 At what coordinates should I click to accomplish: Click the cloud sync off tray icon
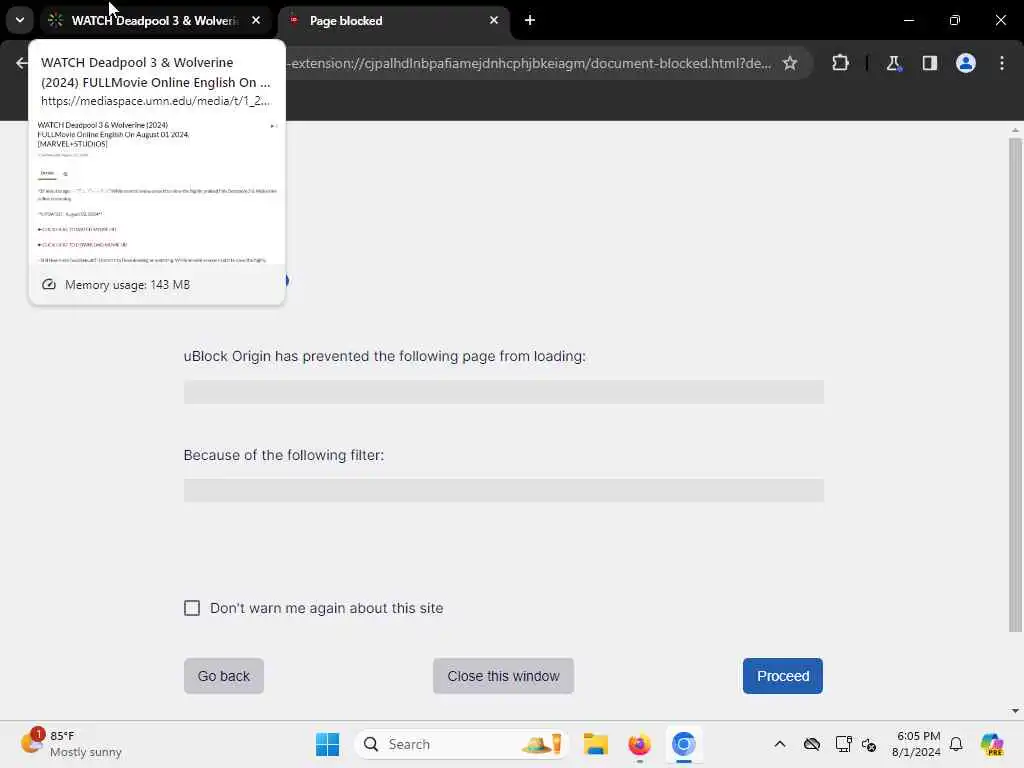pos(812,744)
